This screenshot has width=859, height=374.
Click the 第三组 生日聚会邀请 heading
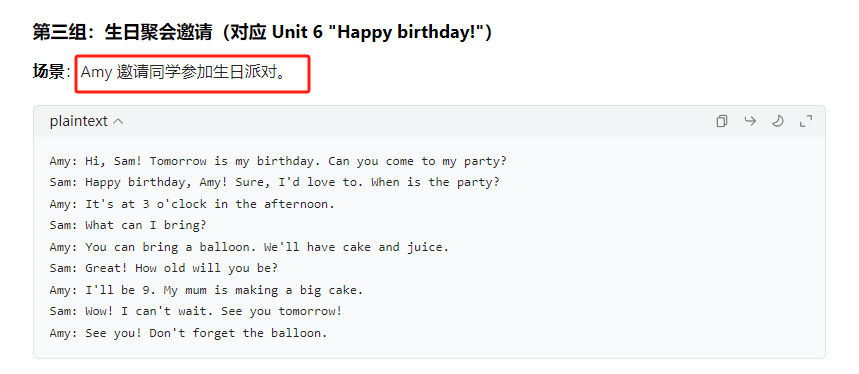tap(262, 32)
